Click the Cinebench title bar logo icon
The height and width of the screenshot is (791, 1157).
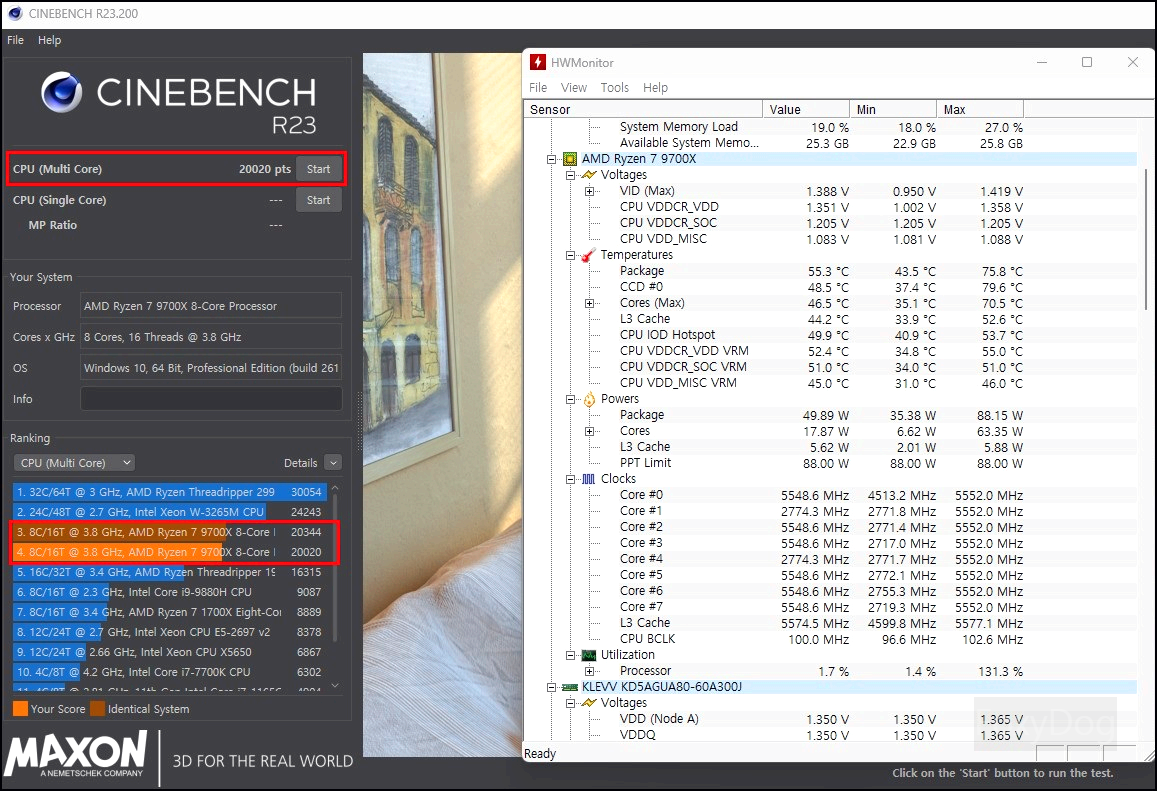[x=15, y=13]
